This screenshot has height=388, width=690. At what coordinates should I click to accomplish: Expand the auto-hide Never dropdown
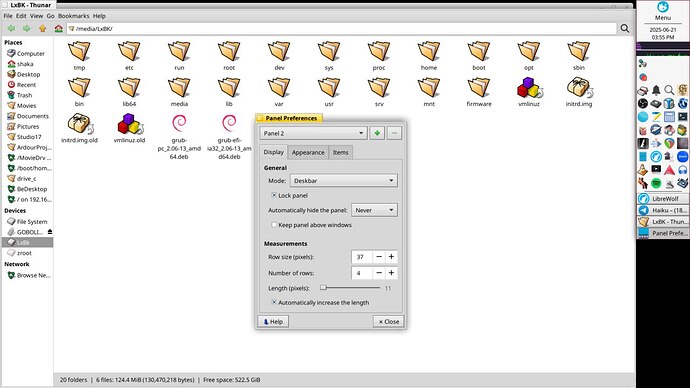(x=374, y=210)
